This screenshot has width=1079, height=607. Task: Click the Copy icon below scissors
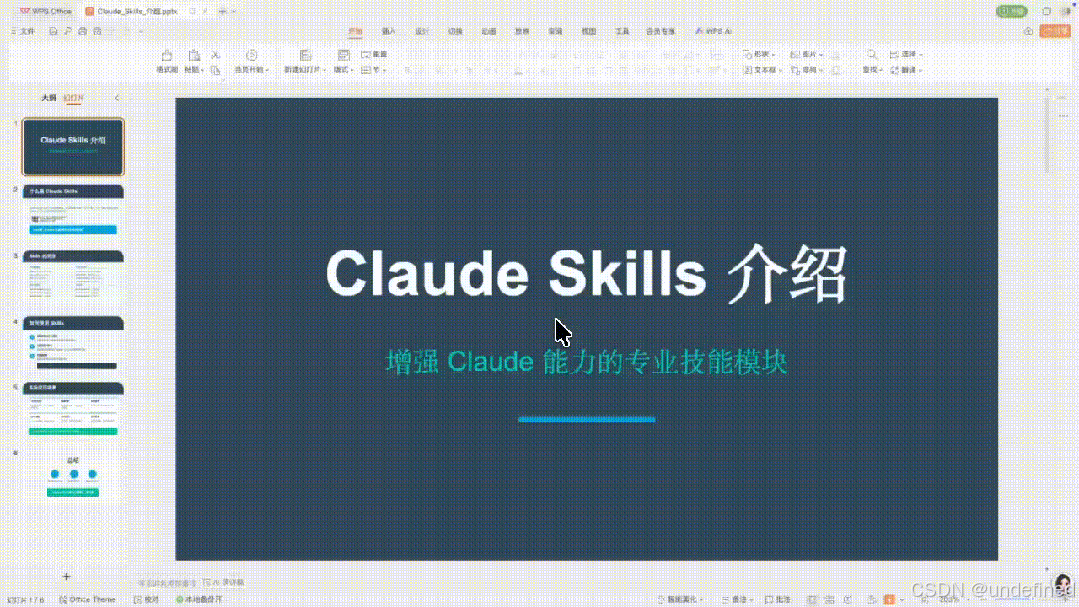(215, 70)
